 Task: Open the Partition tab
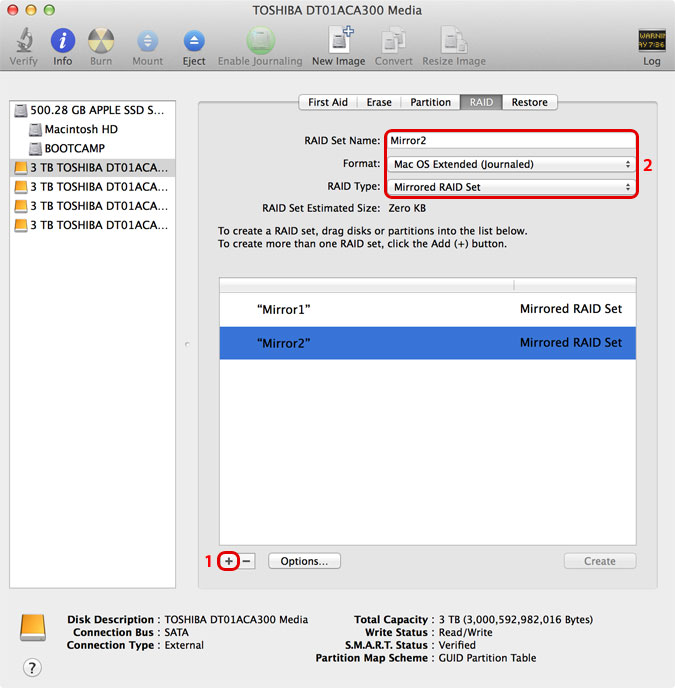tap(430, 102)
